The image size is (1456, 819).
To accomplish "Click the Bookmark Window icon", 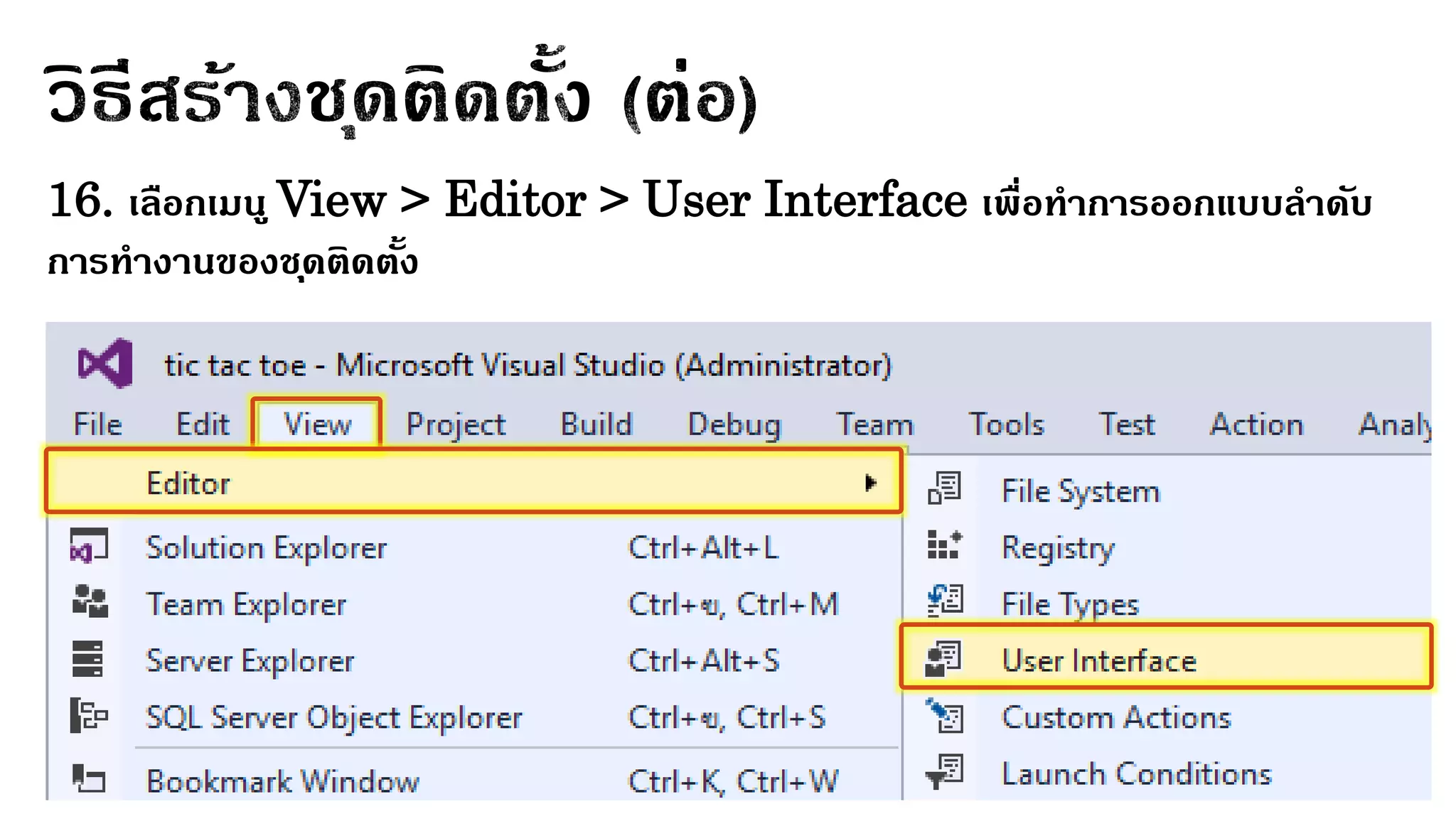I will pyautogui.click(x=89, y=778).
